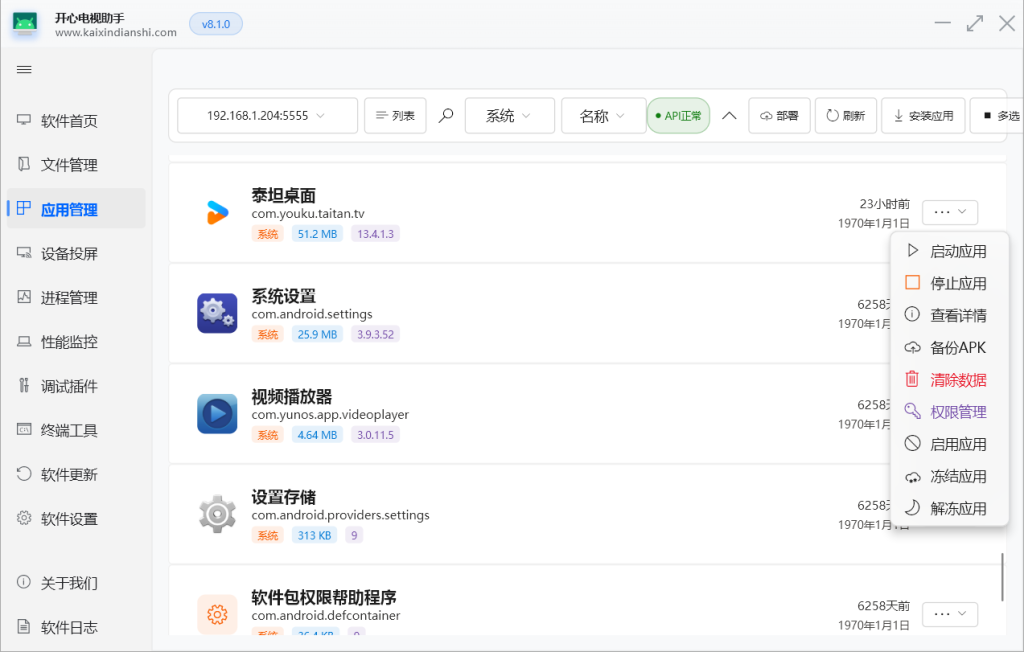1024x652 pixels.
Task: Click the 泰坦桌面 app icon
Action: click(x=217, y=212)
